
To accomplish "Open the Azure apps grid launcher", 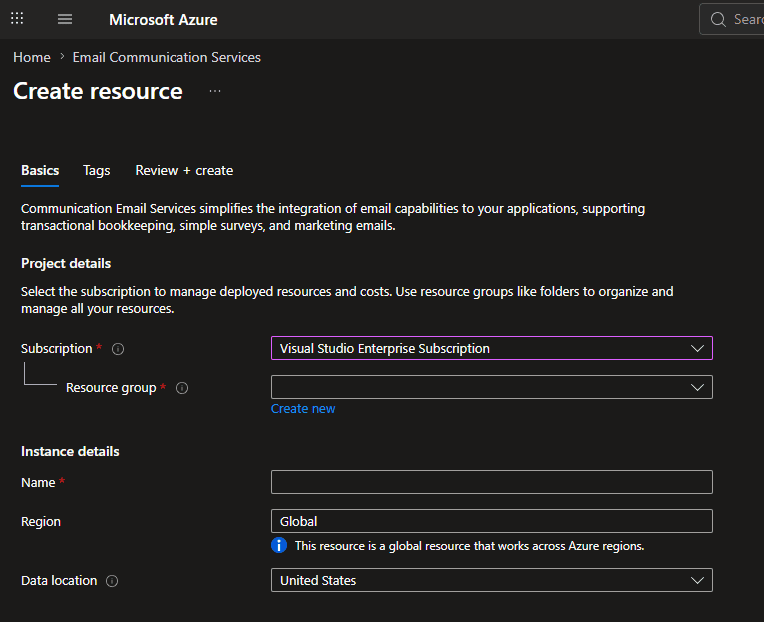I will tap(17, 19).
